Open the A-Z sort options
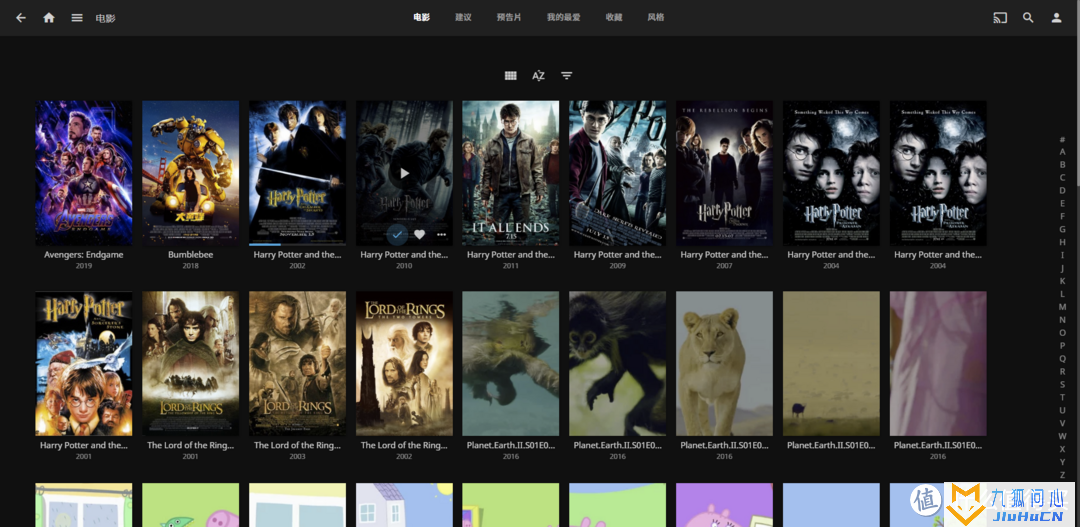The image size is (1080, 527). 539,76
